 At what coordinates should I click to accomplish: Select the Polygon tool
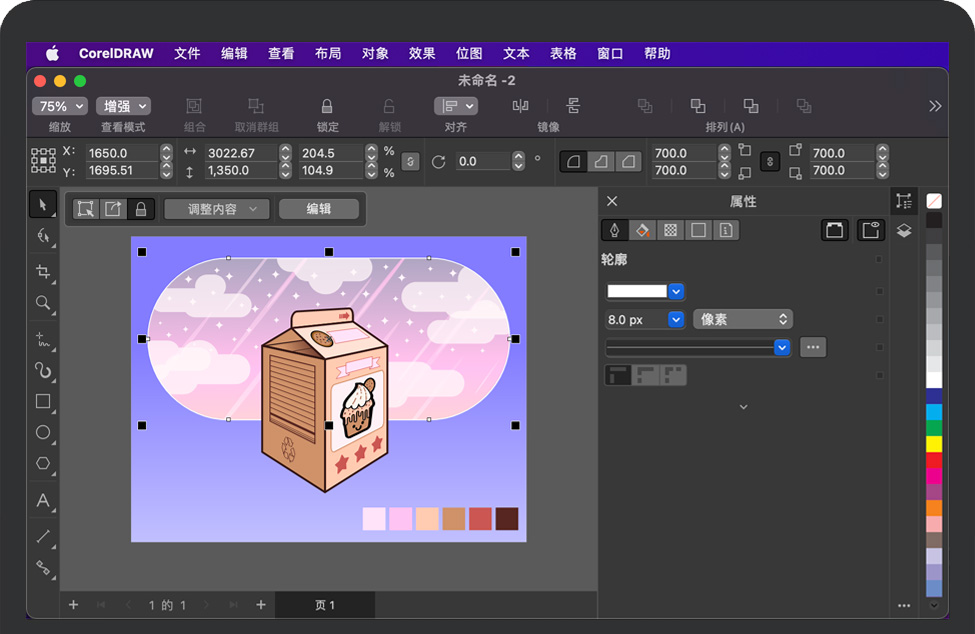click(43, 463)
